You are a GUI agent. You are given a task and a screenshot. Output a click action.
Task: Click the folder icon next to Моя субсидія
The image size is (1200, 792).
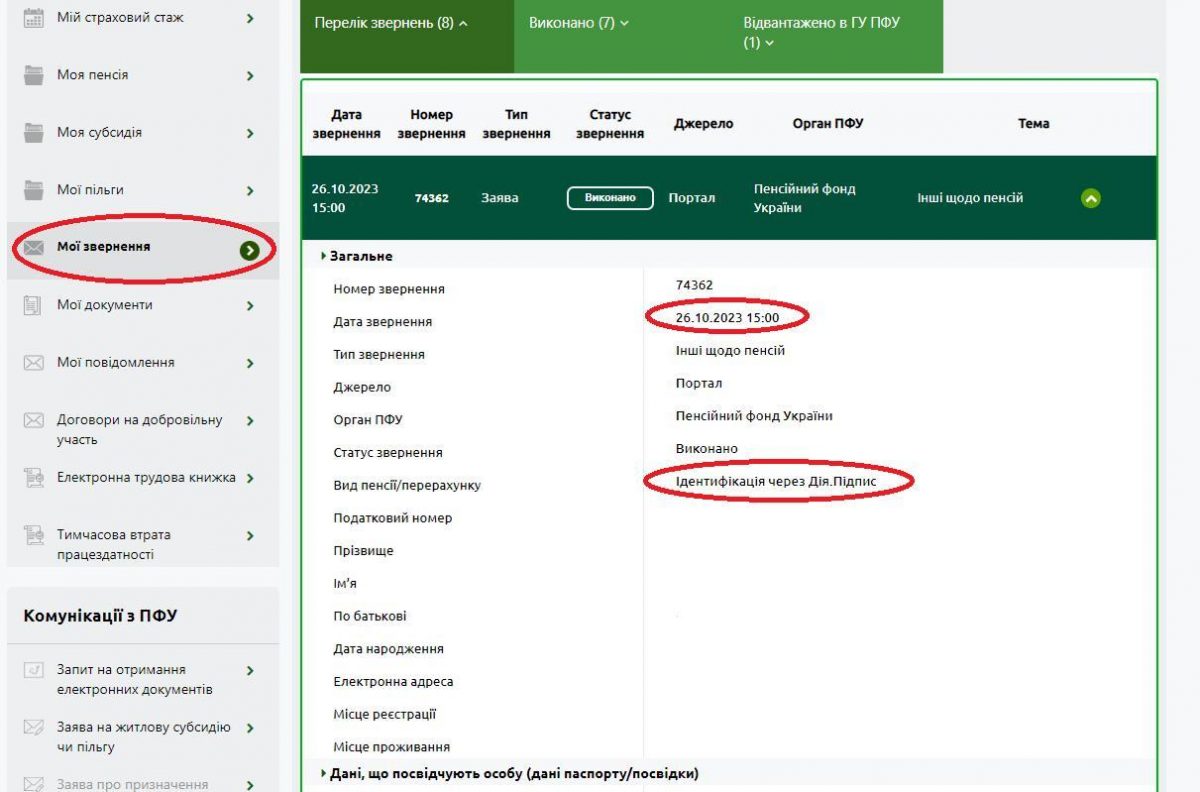coord(34,133)
